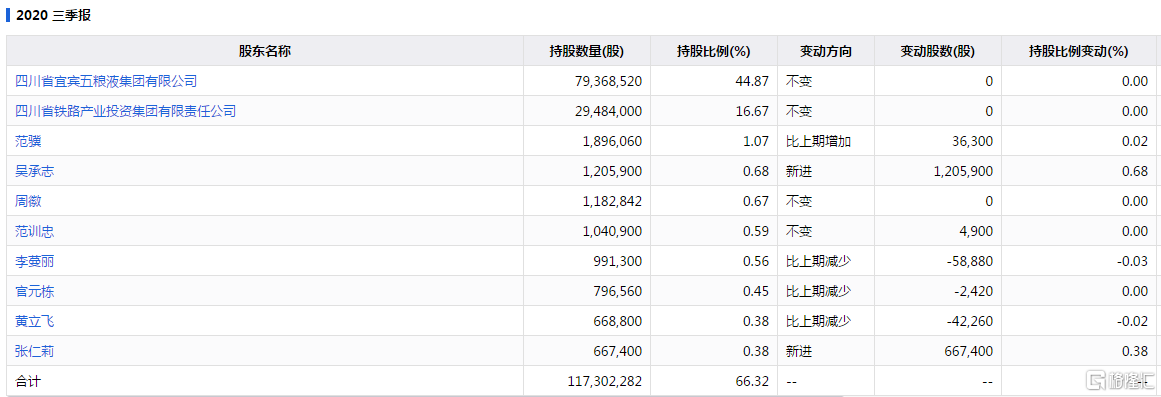Click shareholder name 范骥
1161x397 pixels.
pyautogui.click(x=28, y=141)
